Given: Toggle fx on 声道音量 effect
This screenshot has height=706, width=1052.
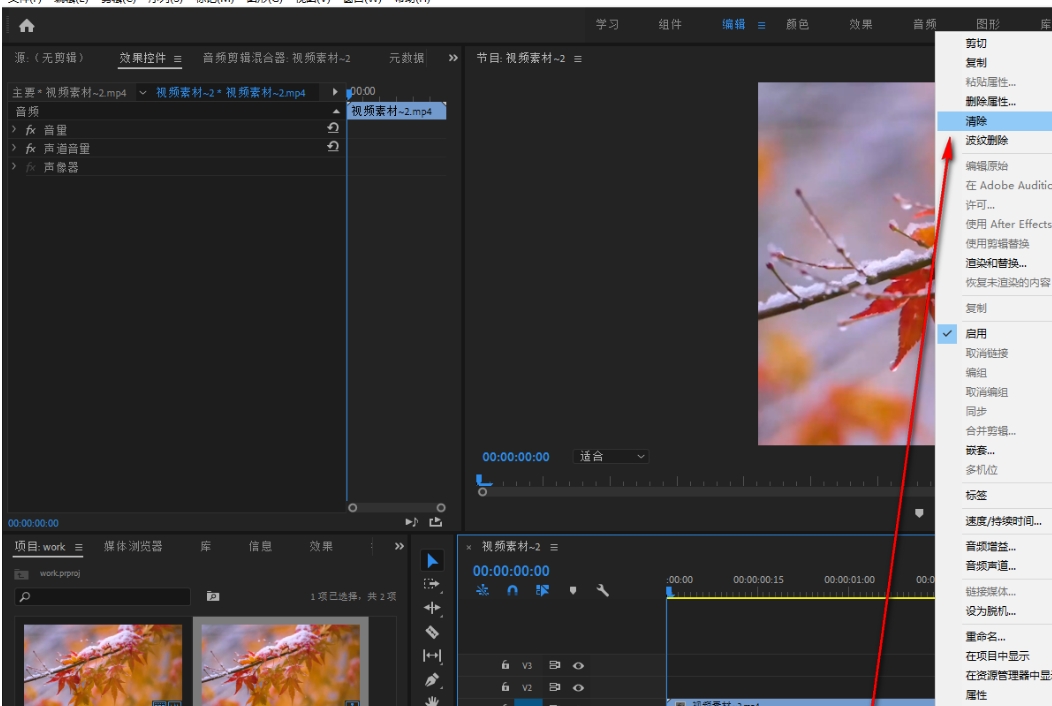Looking at the screenshot, I should pos(30,148).
